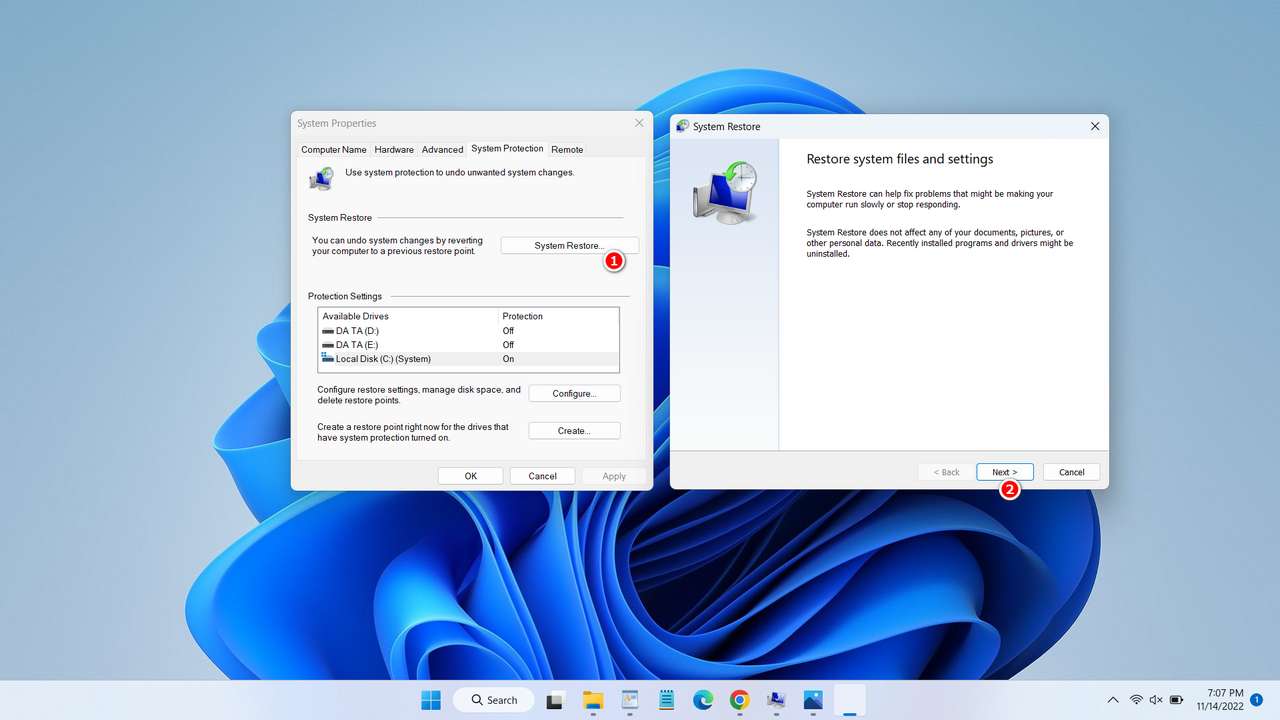Screen dimensions: 1280x720
Task: Click the Configure button for restore settings
Action: (574, 393)
